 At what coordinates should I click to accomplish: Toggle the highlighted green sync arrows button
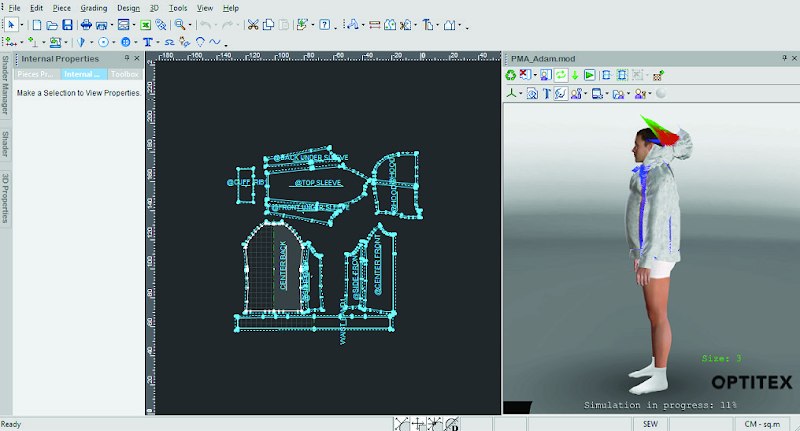click(561, 75)
